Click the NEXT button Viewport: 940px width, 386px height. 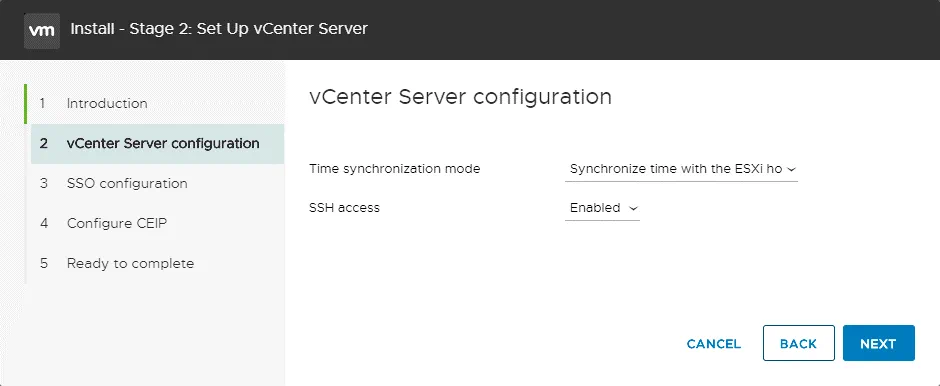(x=878, y=343)
